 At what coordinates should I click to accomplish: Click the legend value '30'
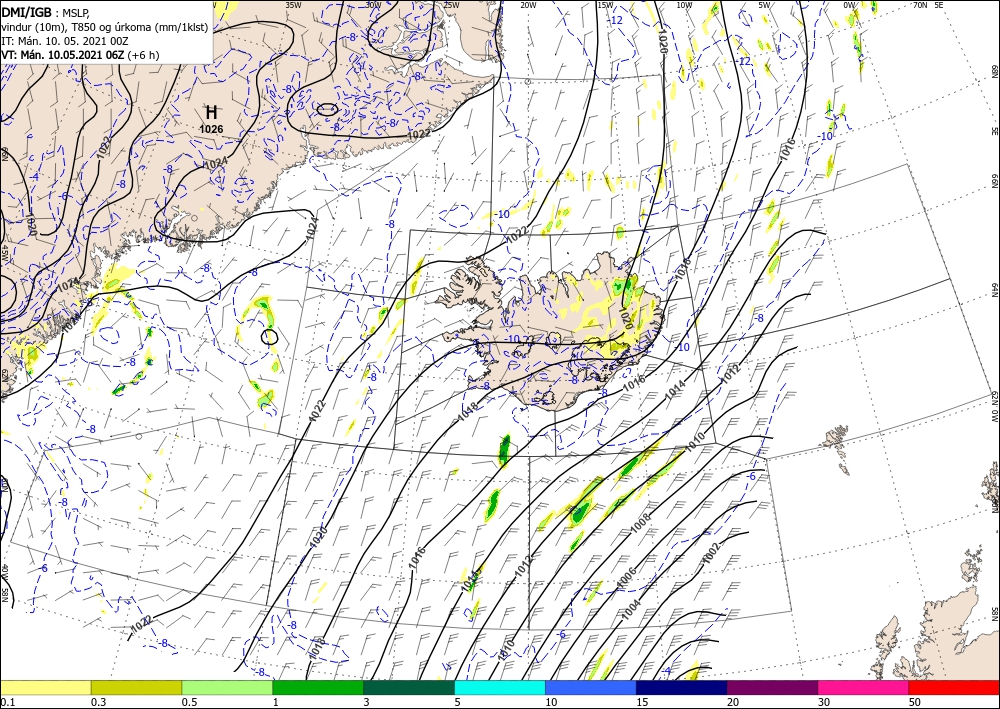click(823, 702)
